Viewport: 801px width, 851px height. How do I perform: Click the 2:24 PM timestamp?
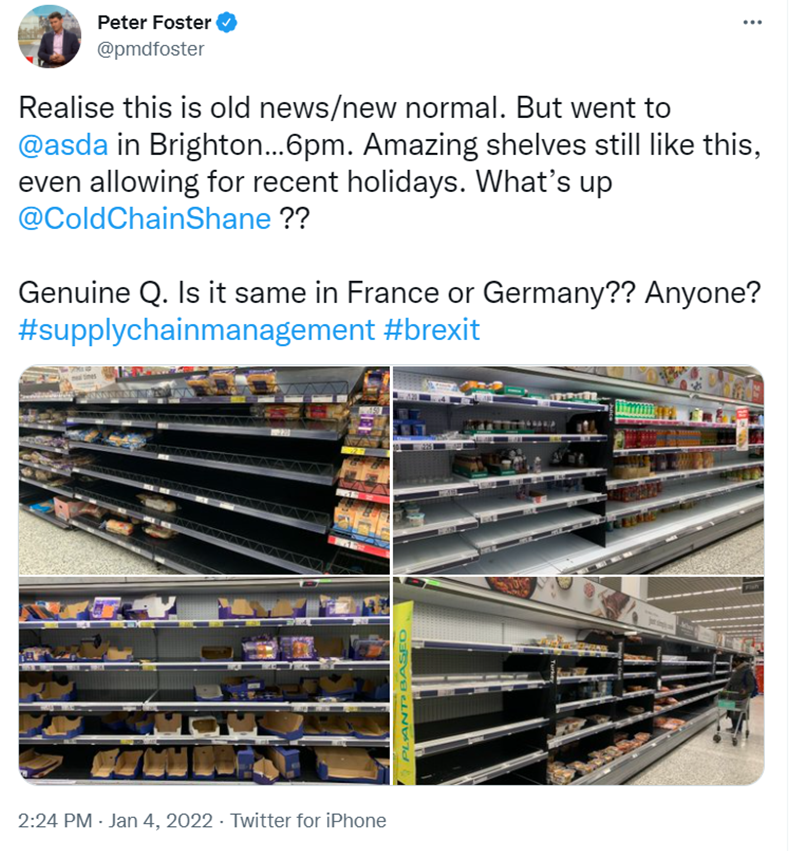55,821
